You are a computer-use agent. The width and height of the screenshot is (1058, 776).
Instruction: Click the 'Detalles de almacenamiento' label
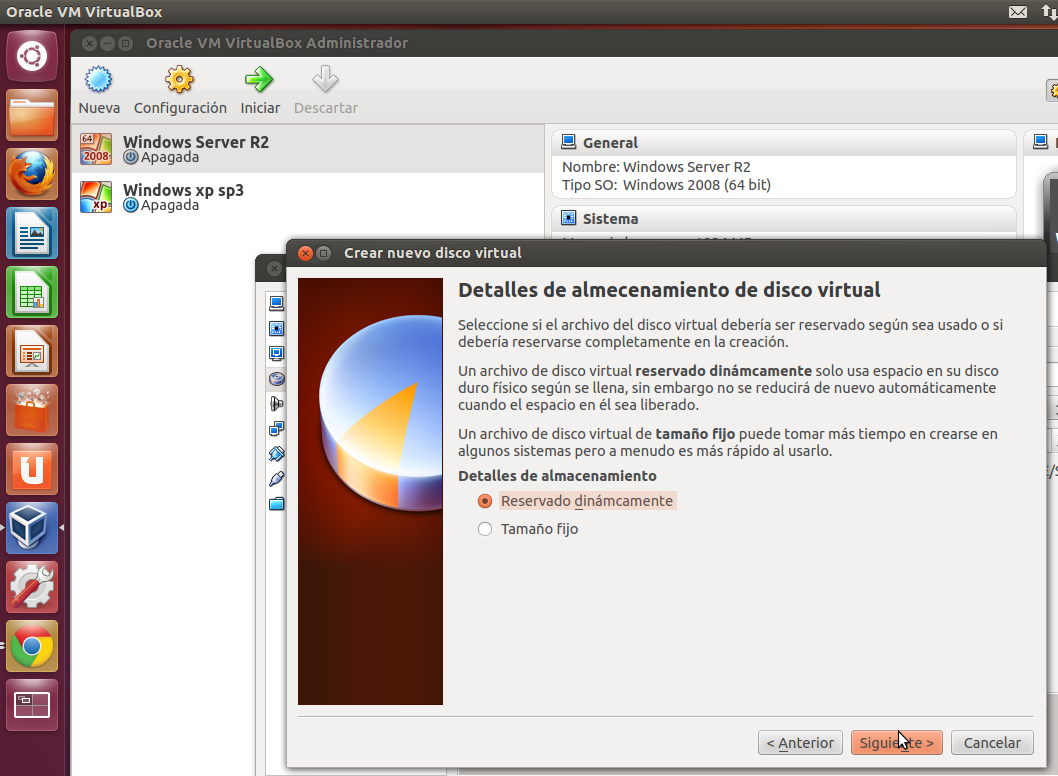click(x=557, y=476)
